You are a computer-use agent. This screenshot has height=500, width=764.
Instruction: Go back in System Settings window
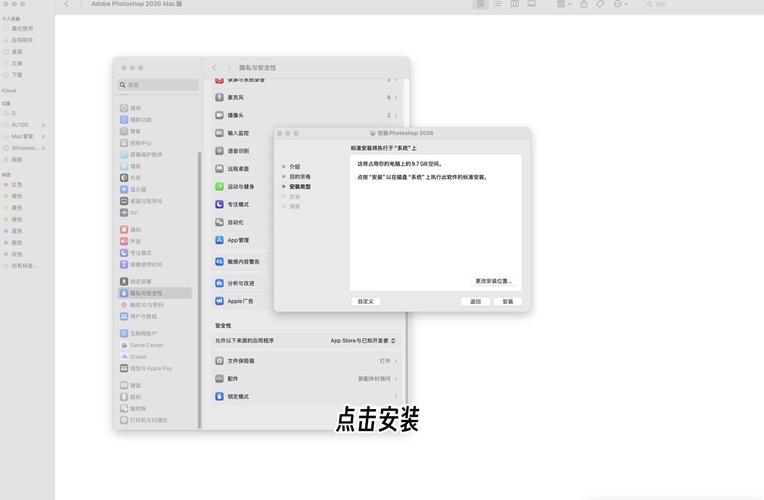click(214, 68)
